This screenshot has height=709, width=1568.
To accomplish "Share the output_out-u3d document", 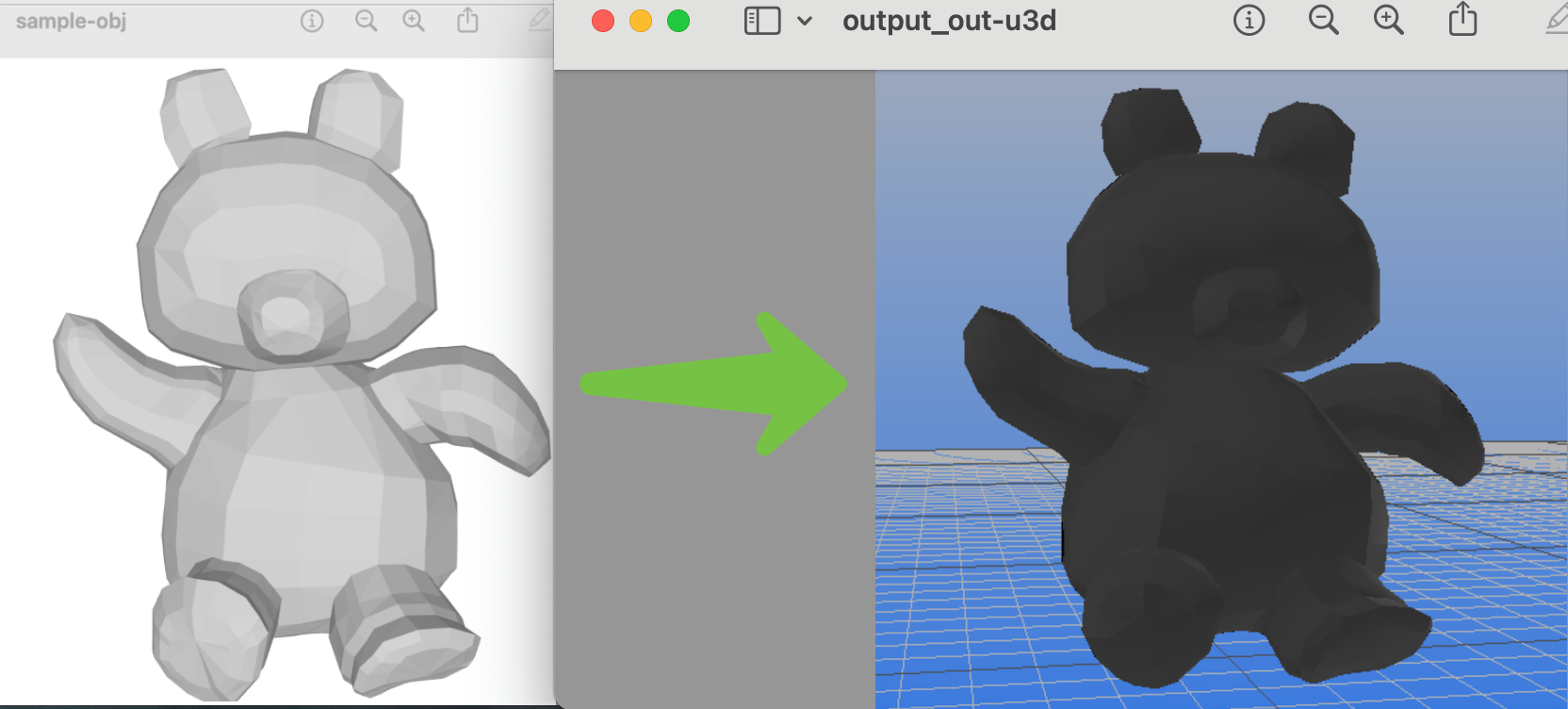I will (x=1462, y=20).
